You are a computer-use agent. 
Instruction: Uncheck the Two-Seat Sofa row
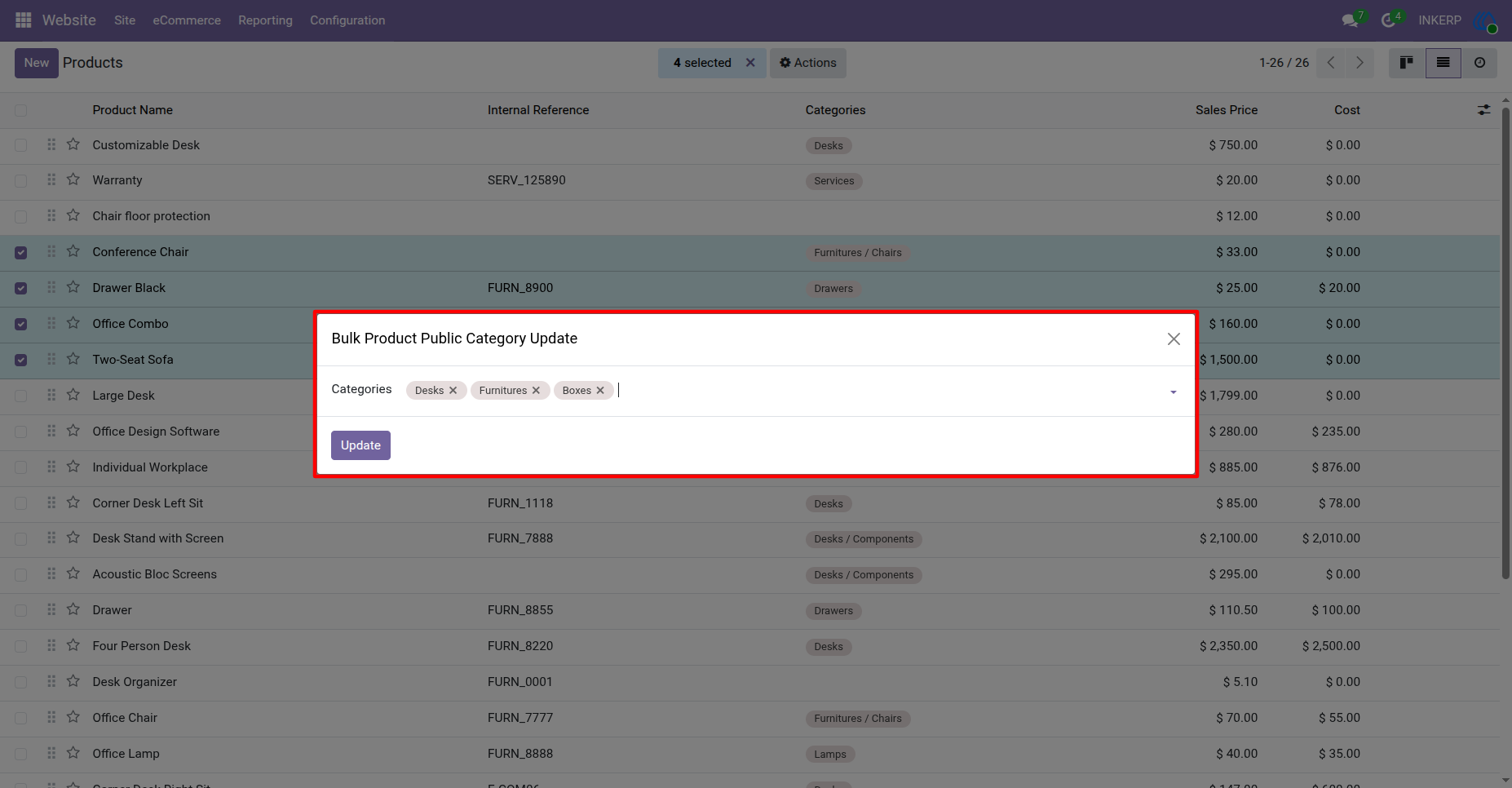click(x=21, y=361)
